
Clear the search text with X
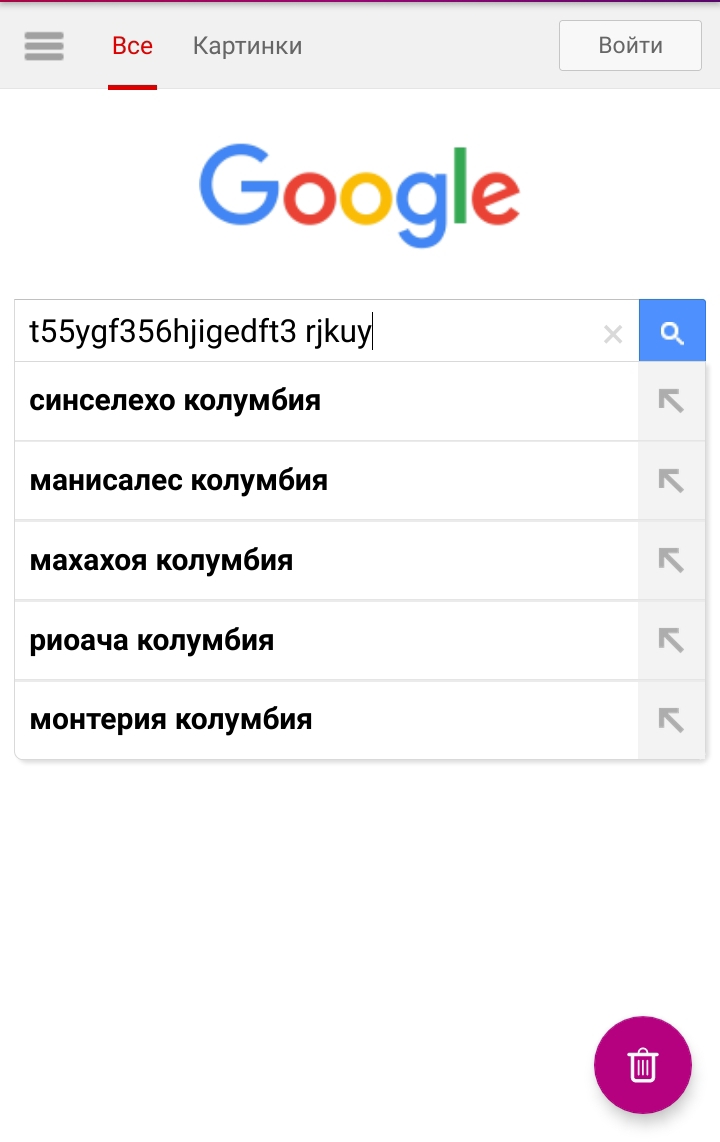point(613,334)
